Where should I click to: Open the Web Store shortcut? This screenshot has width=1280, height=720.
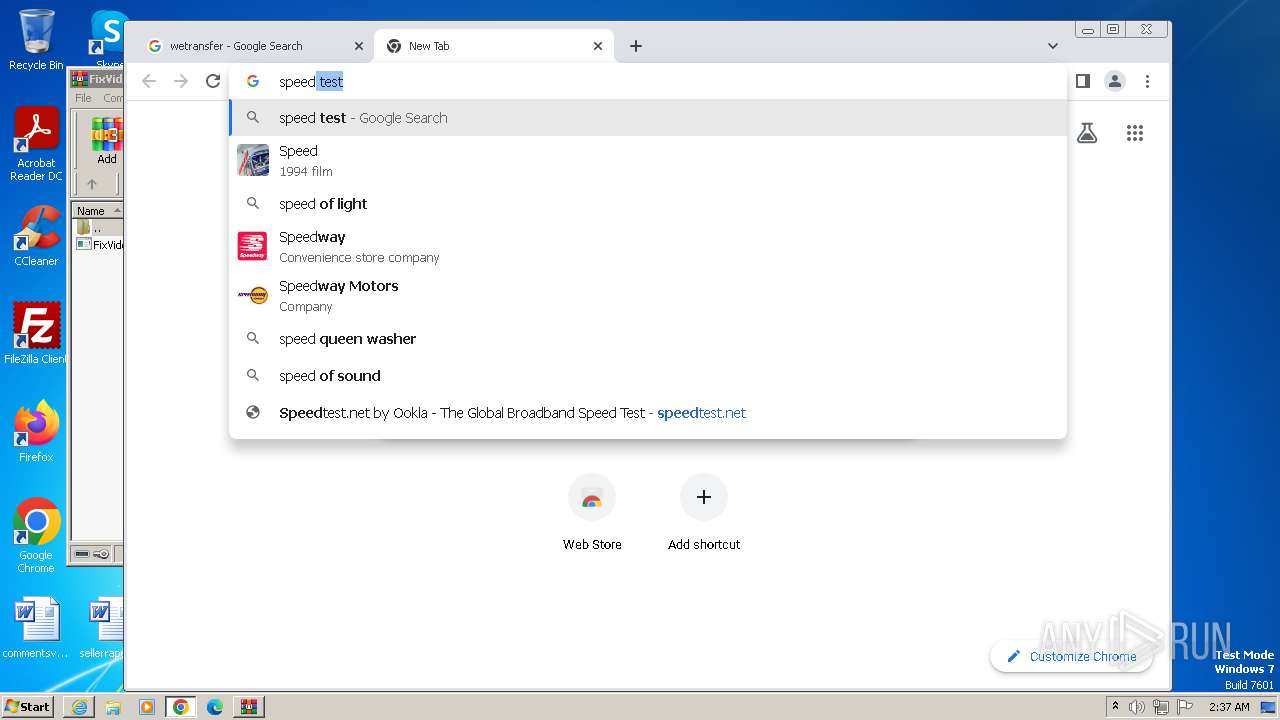click(592, 513)
